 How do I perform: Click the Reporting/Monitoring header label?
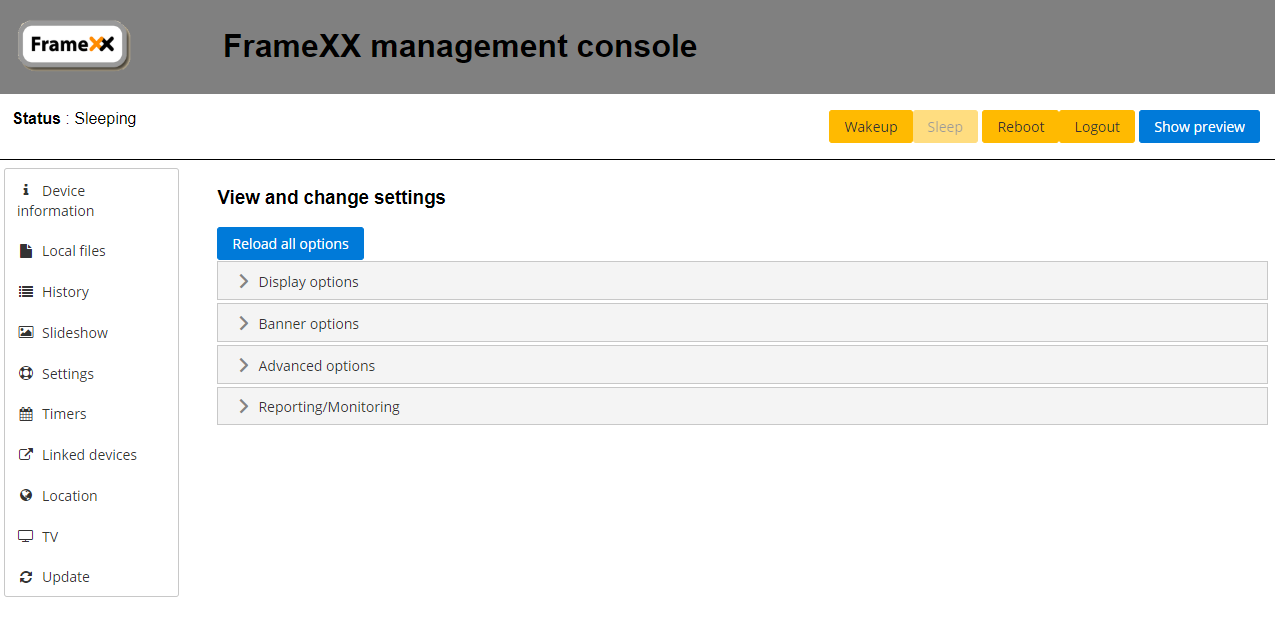pyautogui.click(x=329, y=407)
